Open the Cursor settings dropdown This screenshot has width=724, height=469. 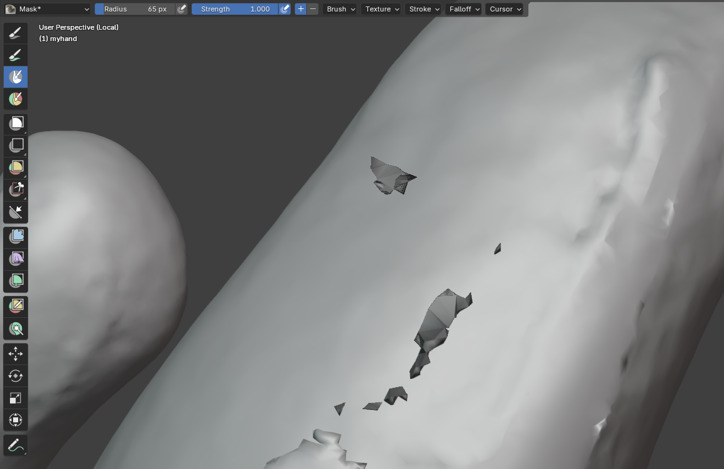[505, 9]
